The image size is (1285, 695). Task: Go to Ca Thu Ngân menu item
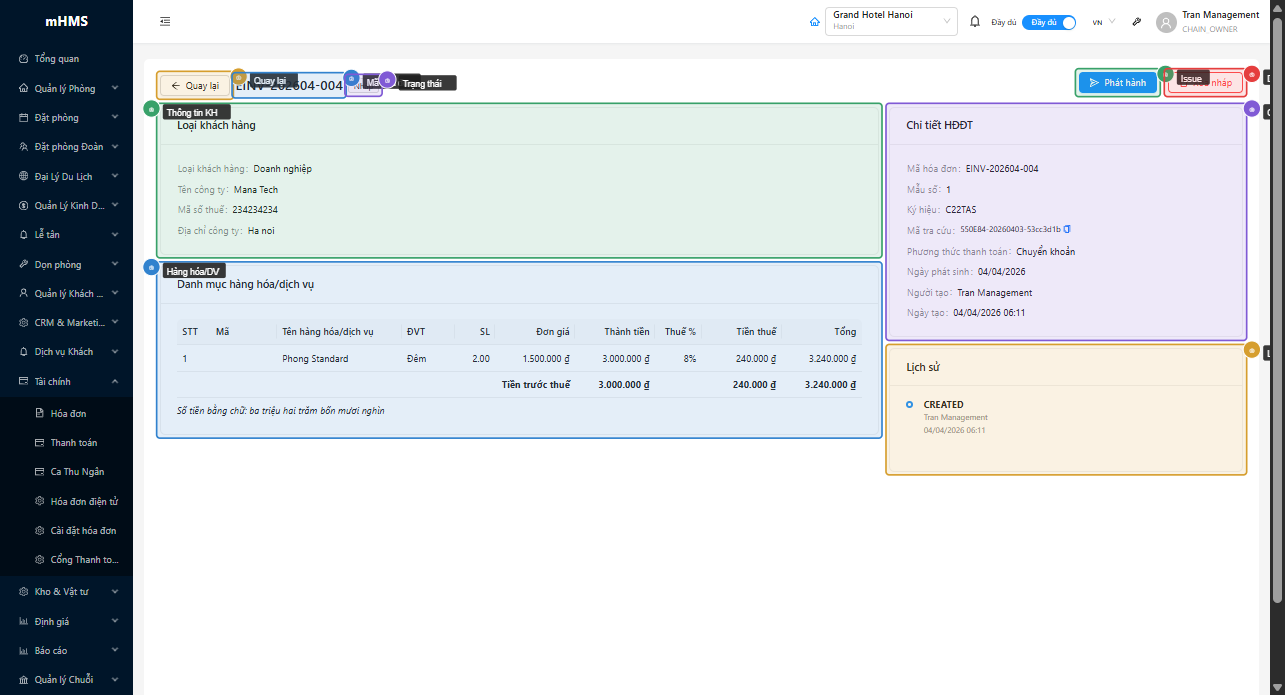coord(77,471)
